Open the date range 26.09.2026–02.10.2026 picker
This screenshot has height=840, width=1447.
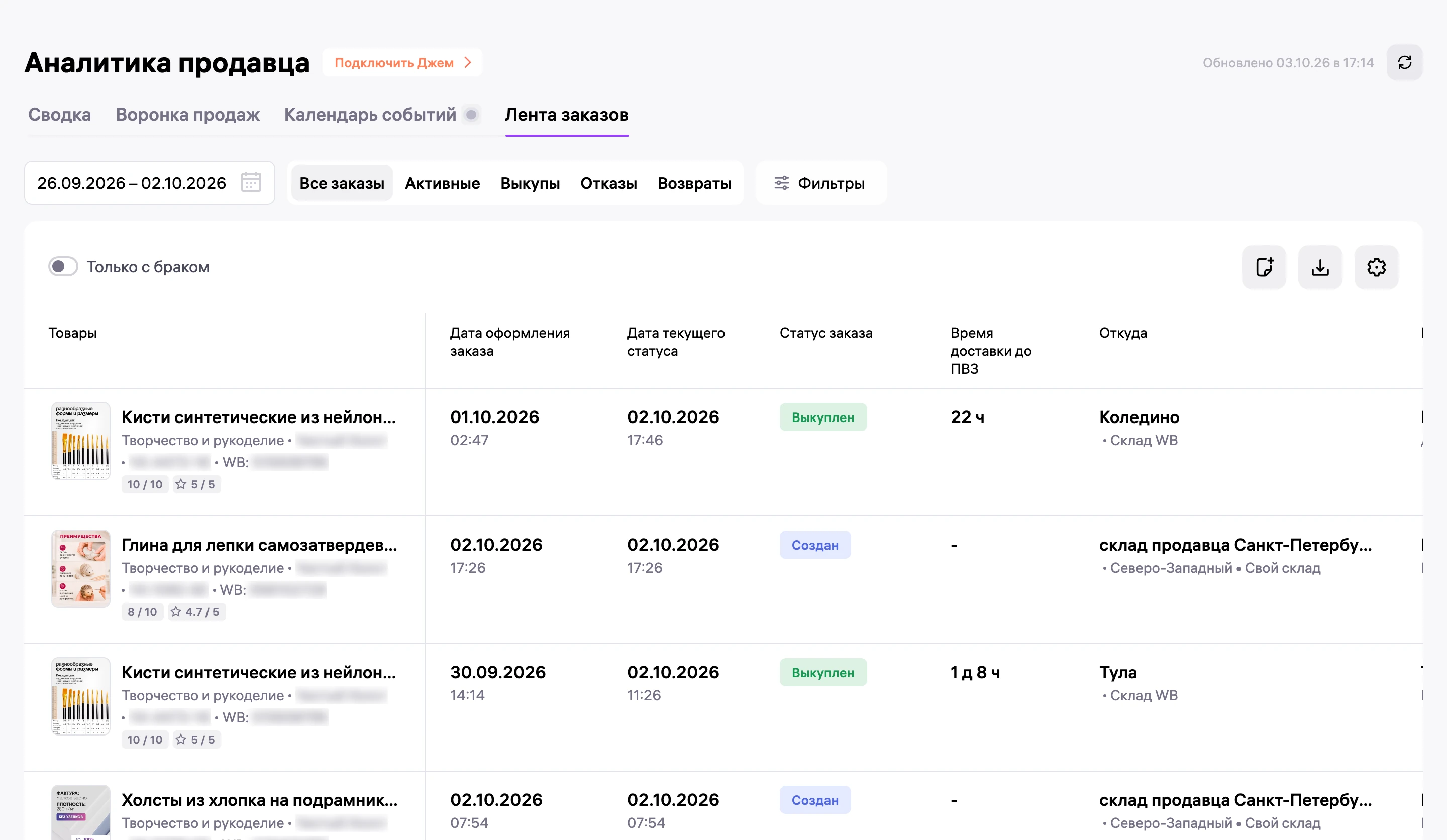[149, 182]
